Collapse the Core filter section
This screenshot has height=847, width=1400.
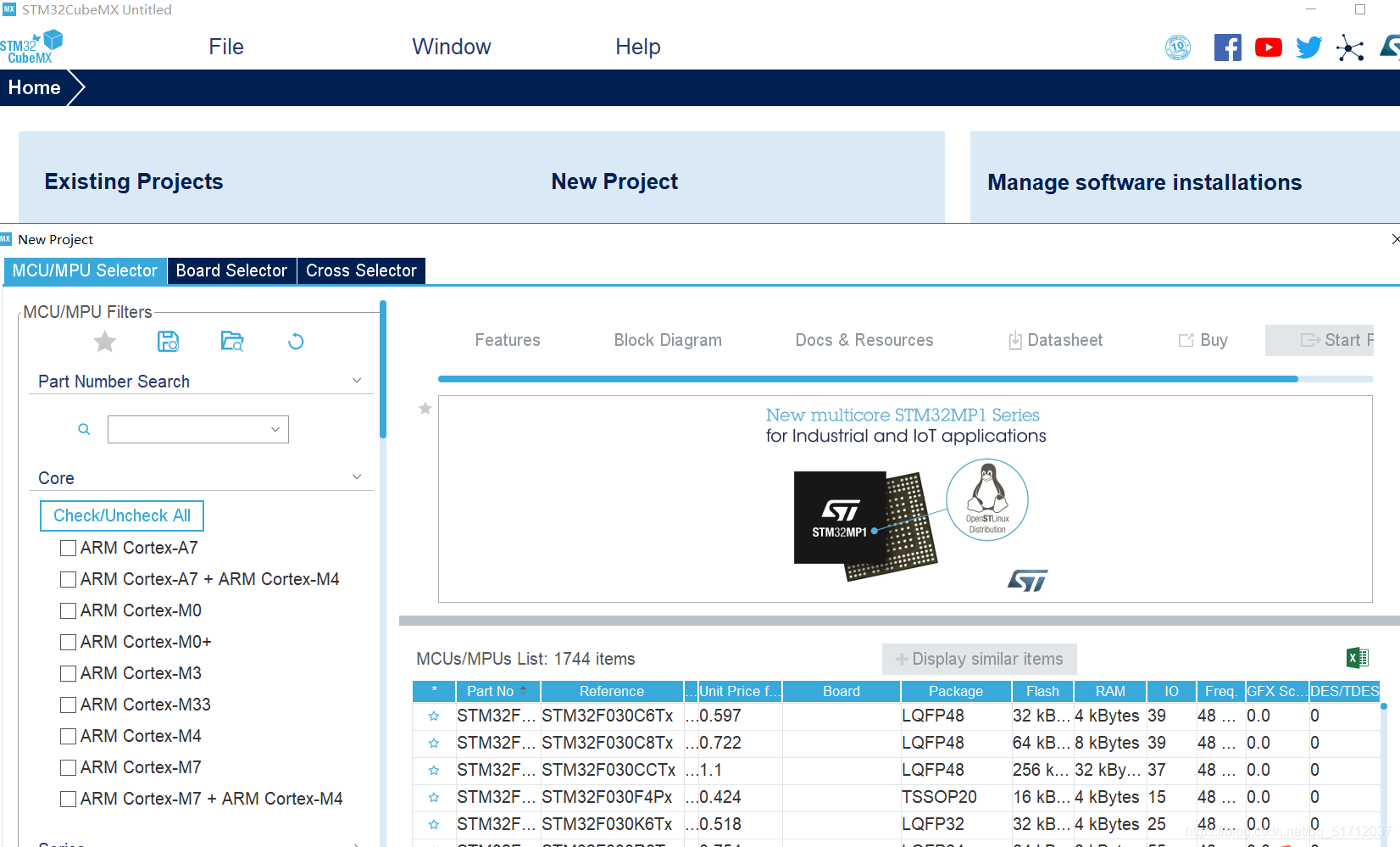[357, 477]
